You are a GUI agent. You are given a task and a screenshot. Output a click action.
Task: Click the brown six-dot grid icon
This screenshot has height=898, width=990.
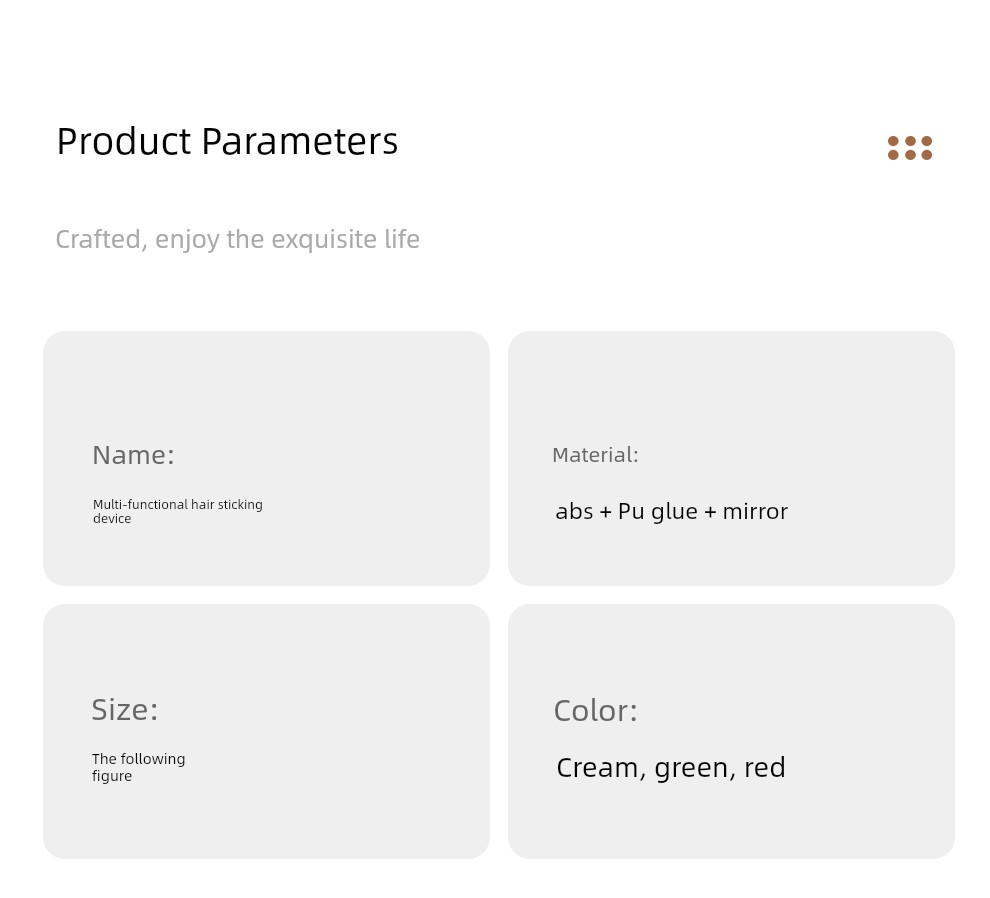coord(909,148)
